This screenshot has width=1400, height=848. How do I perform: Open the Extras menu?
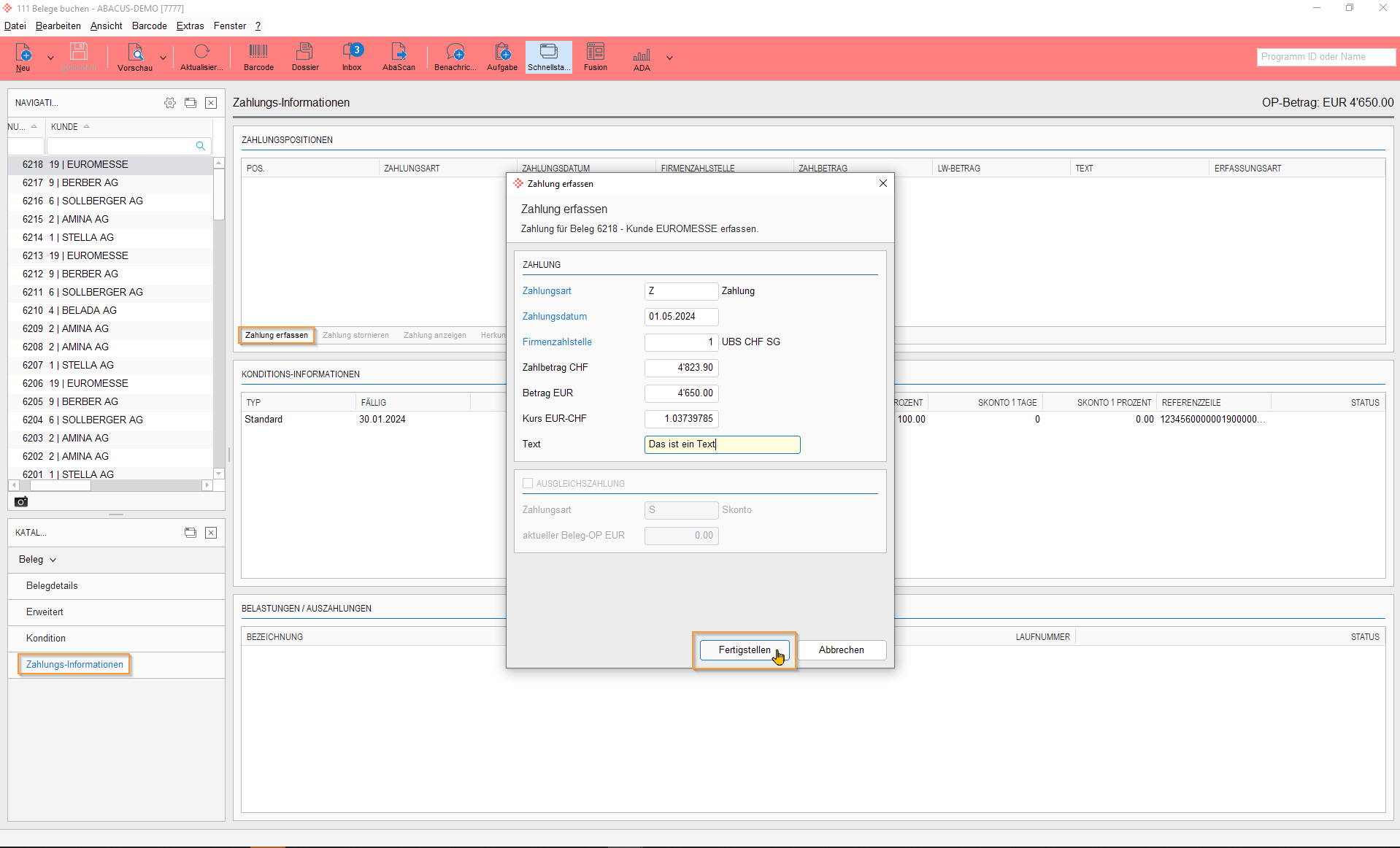(x=190, y=26)
